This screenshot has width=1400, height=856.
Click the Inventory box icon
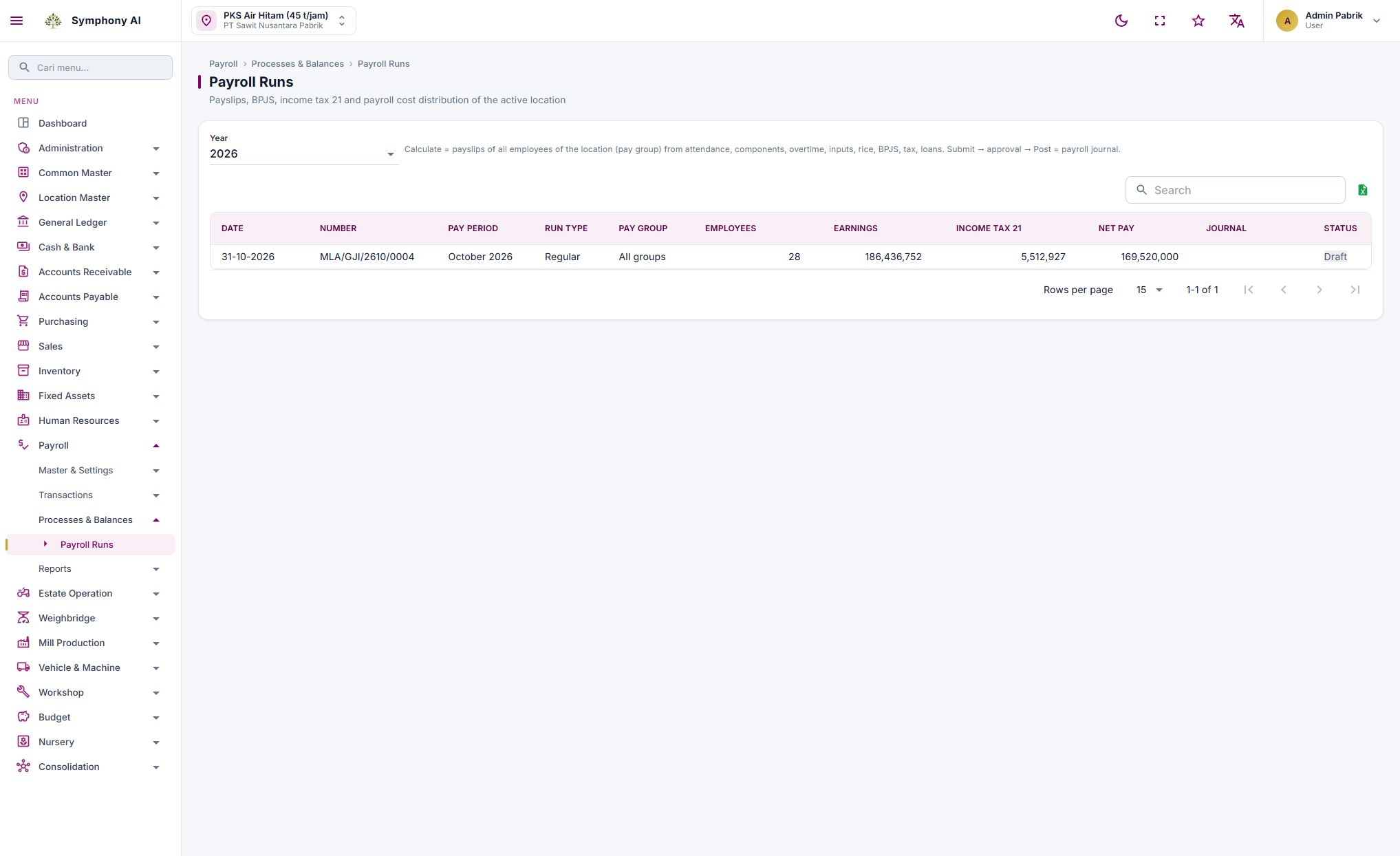[x=23, y=371]
